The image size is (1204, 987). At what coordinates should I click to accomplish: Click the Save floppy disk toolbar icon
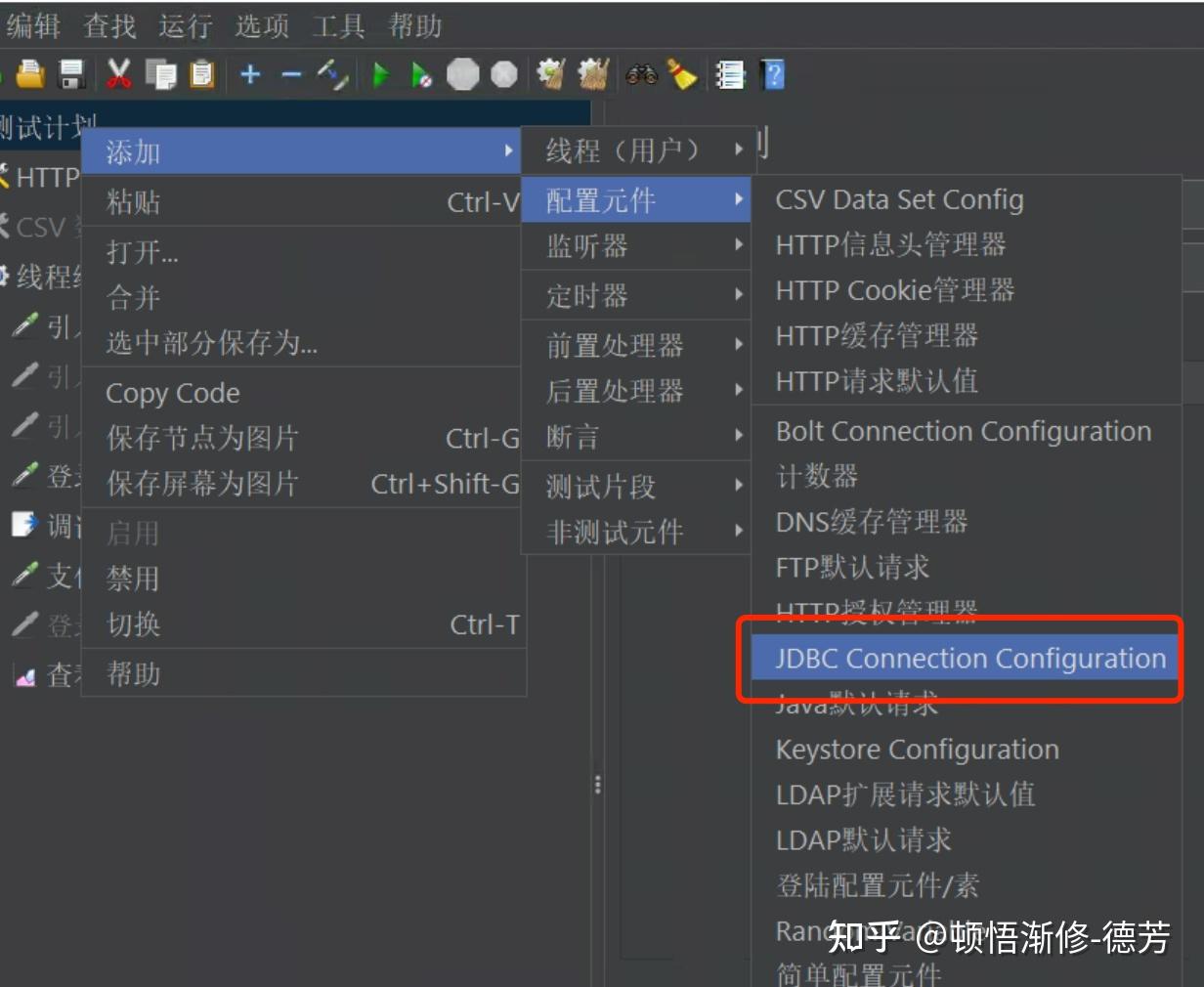pyautogui.click(x=72, y=74)
